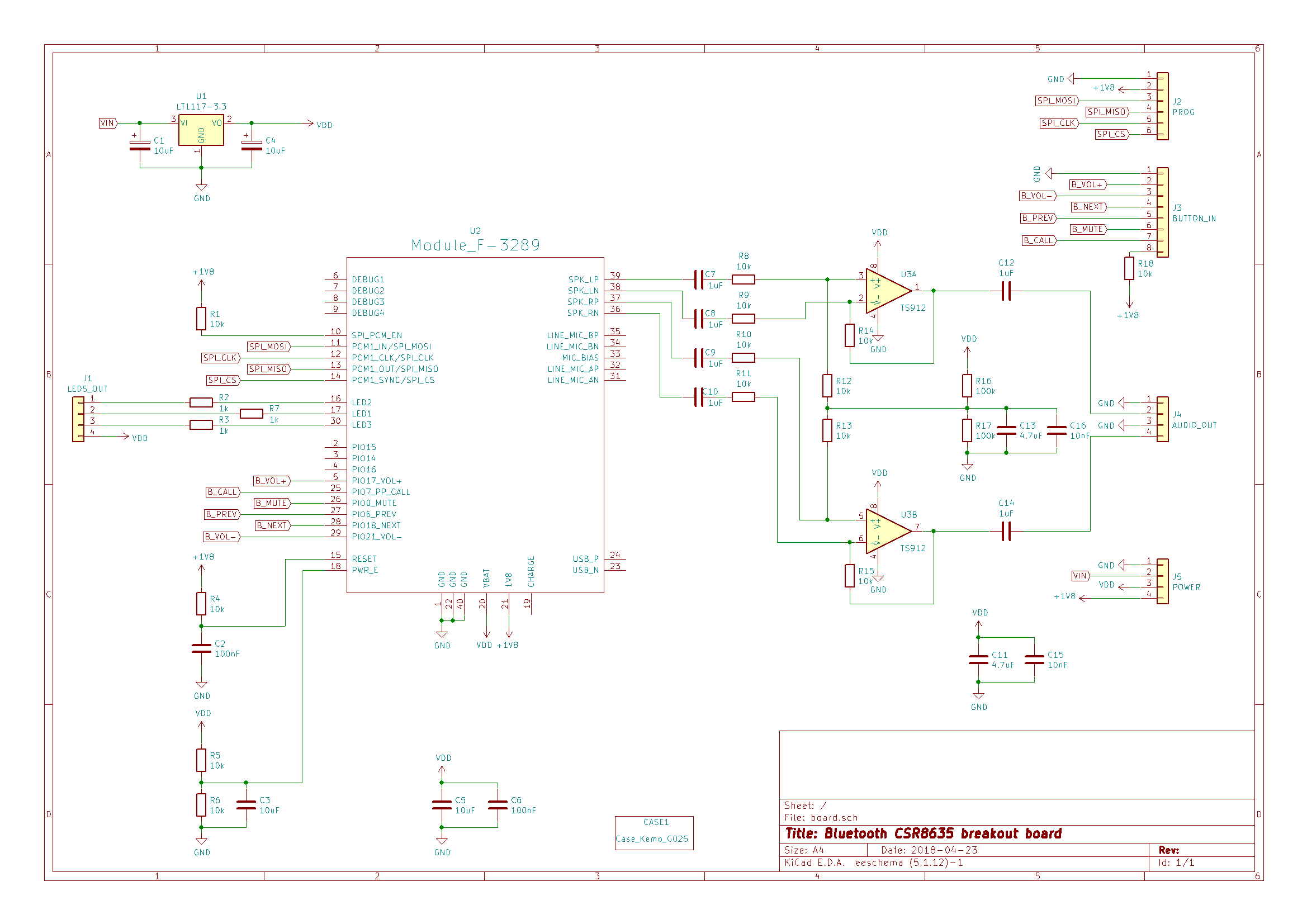Select resistor R18 10k symbol
This screenshot has width=1307, height=924.
pyautogui.click(x=1129, y=269)
